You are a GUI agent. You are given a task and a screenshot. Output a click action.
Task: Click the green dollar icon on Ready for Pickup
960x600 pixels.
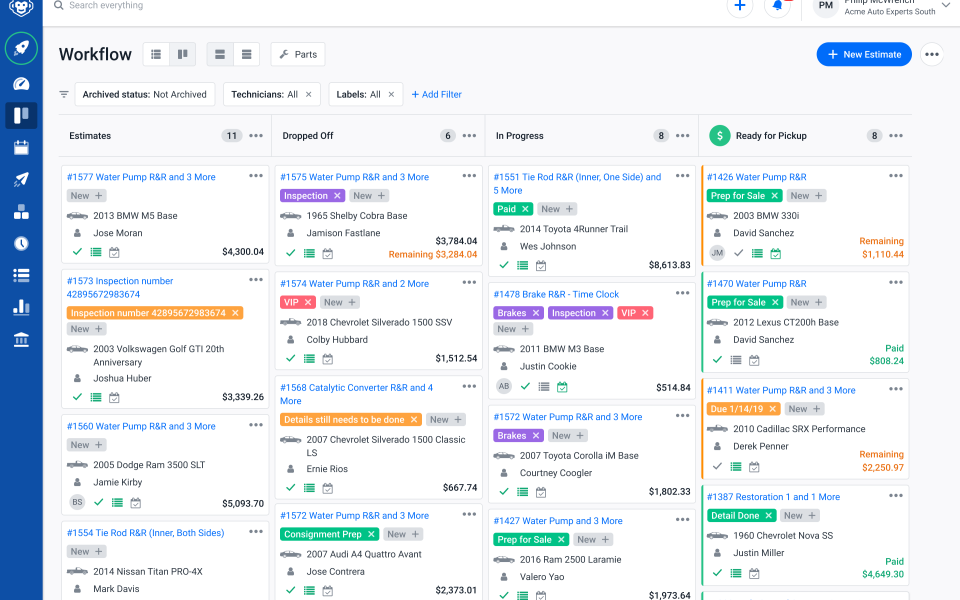(x=719, y=136)
